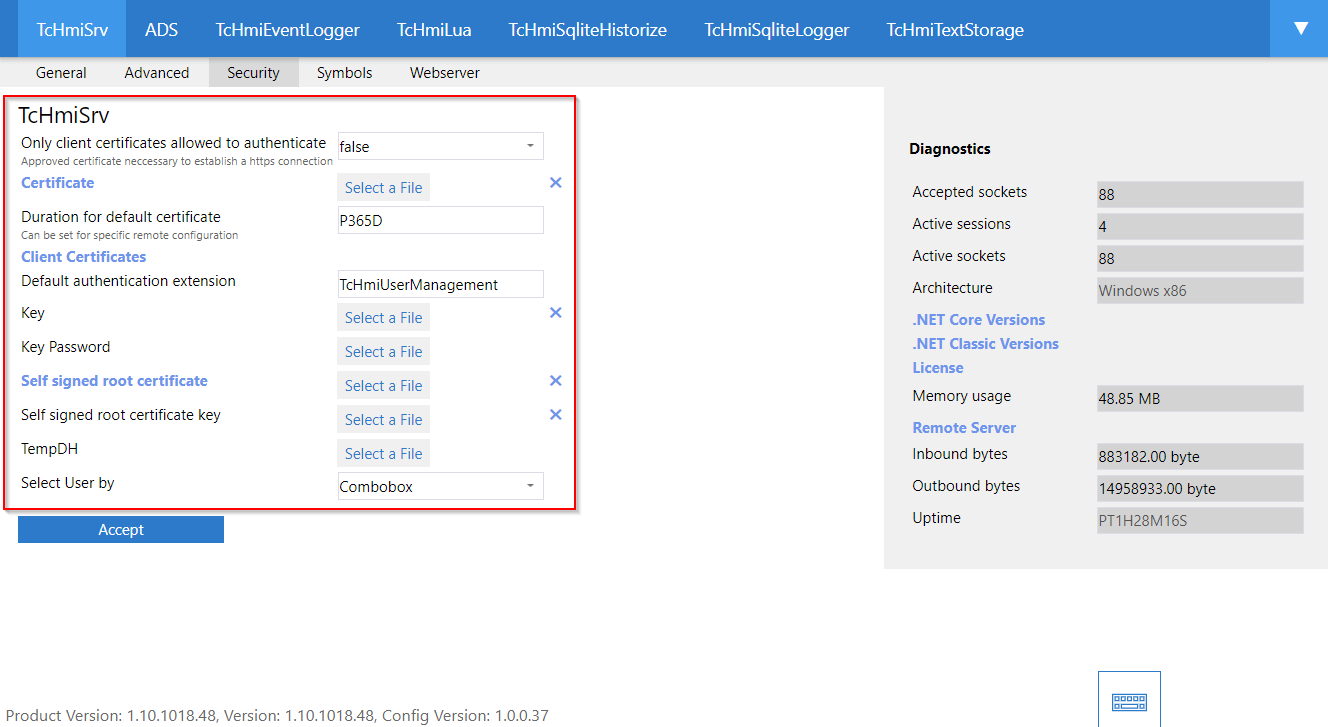Switch to the Advanced sub-tab
The image size is (1328, 727).
157,72
